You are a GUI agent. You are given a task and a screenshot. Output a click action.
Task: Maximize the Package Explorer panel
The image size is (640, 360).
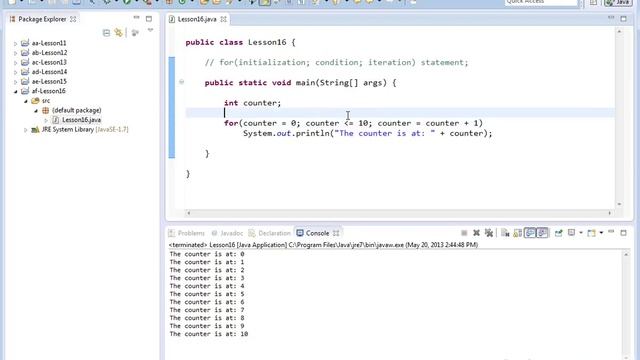point(149,19)
